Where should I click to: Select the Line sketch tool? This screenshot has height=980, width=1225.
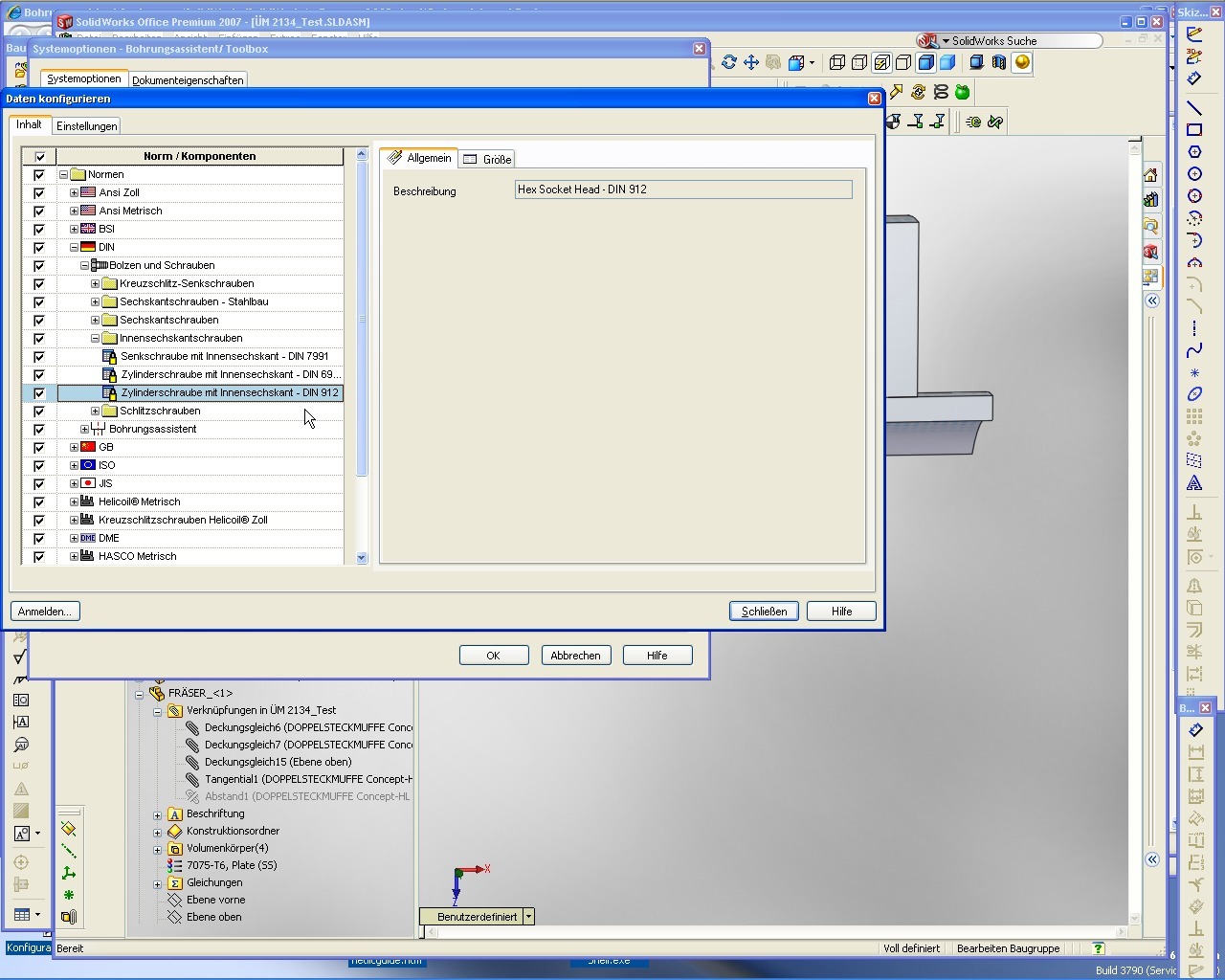(x=1194, y=107)
